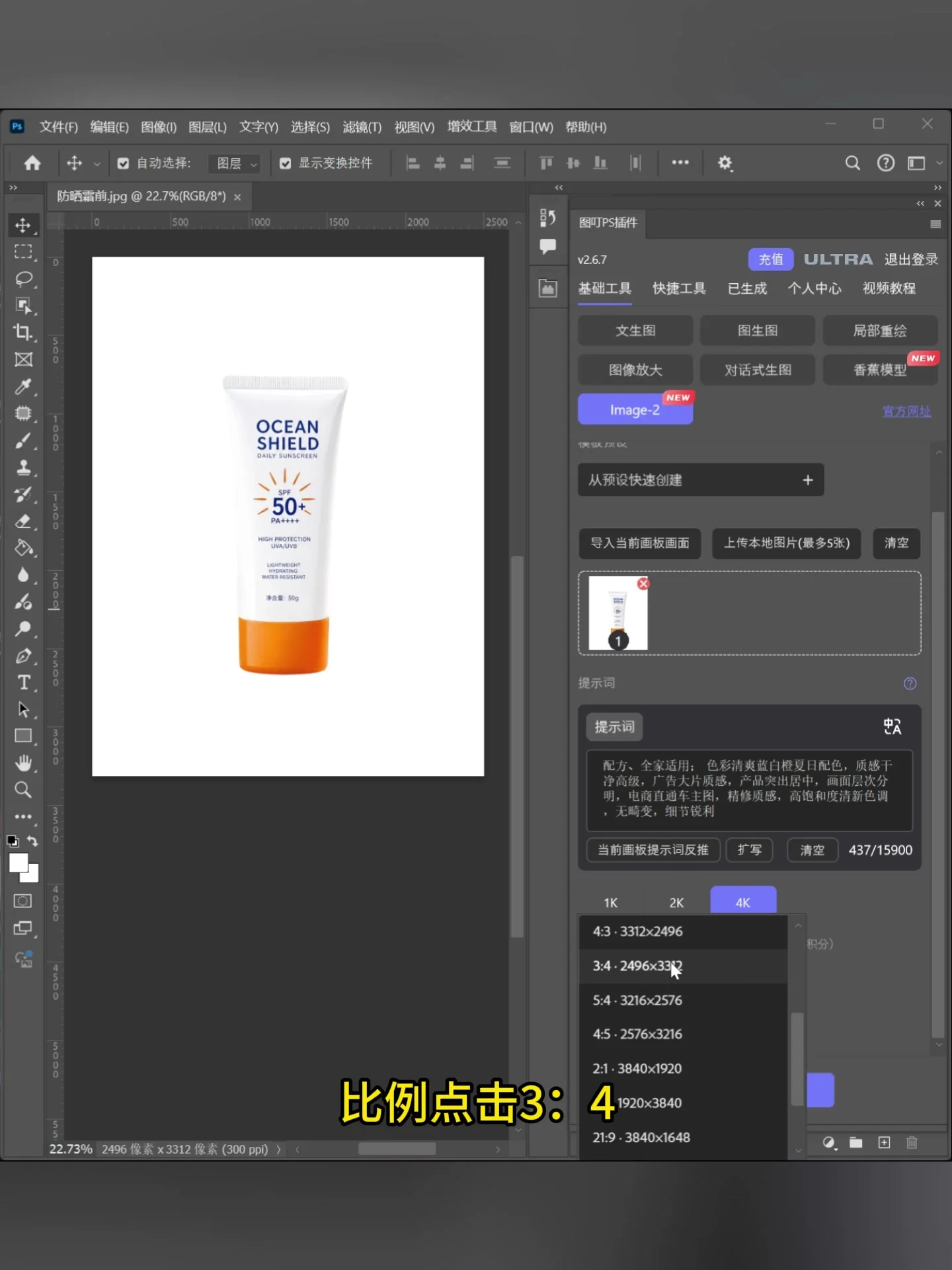Select the Horizontal Type tool

(x=23, y=683)
